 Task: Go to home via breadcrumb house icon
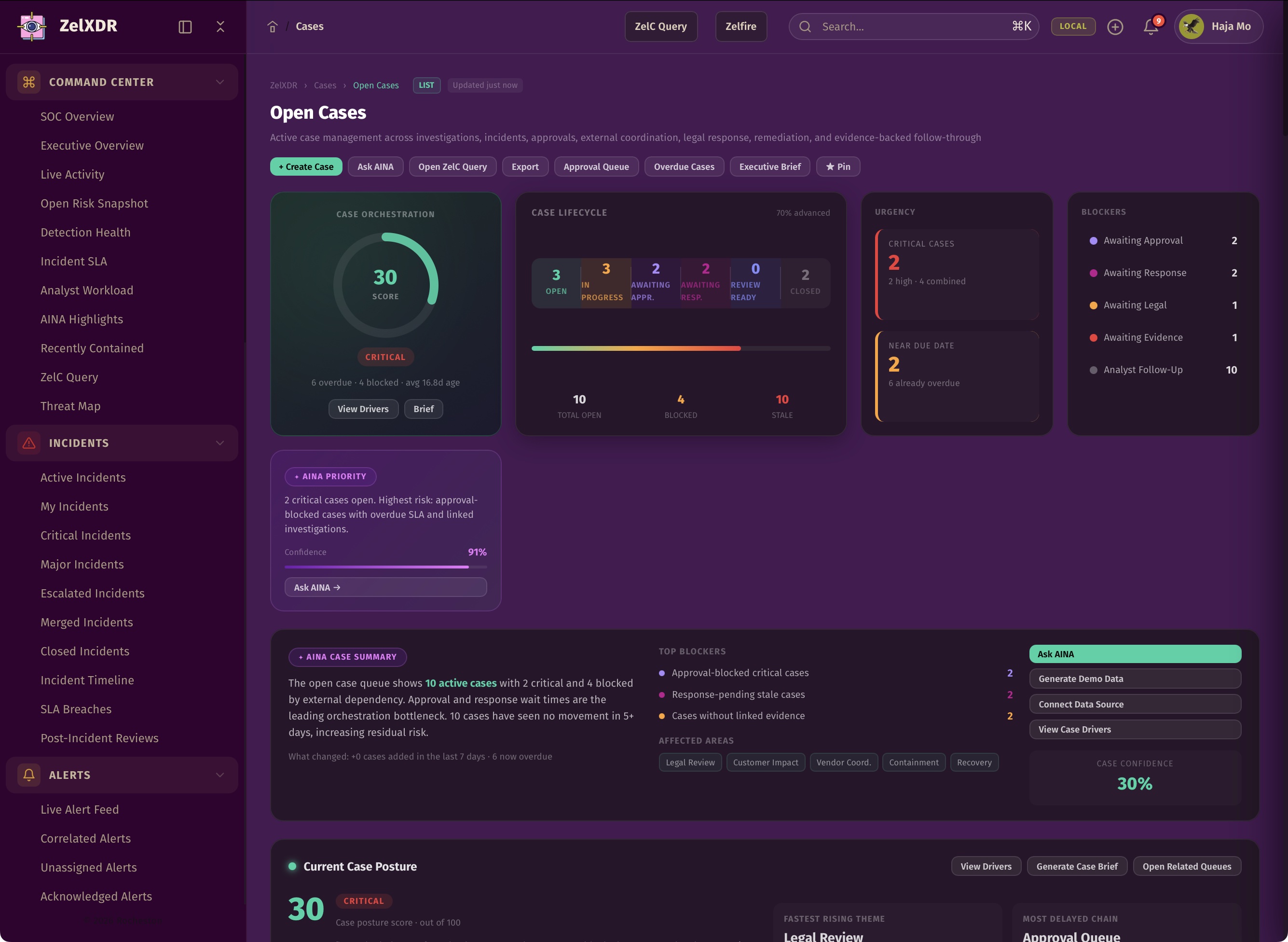coord(273,27)
